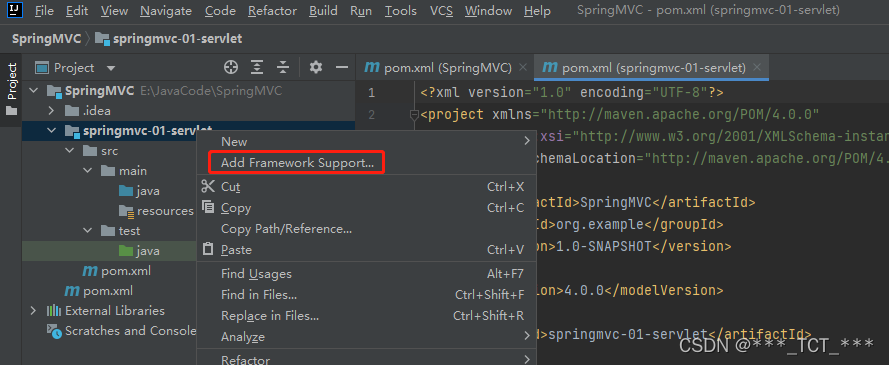Click the Maven icon on pom.xml (SpringMVC) tab
Image resolution: width=889 pixels, height=365 pixels.
point(372,68)
